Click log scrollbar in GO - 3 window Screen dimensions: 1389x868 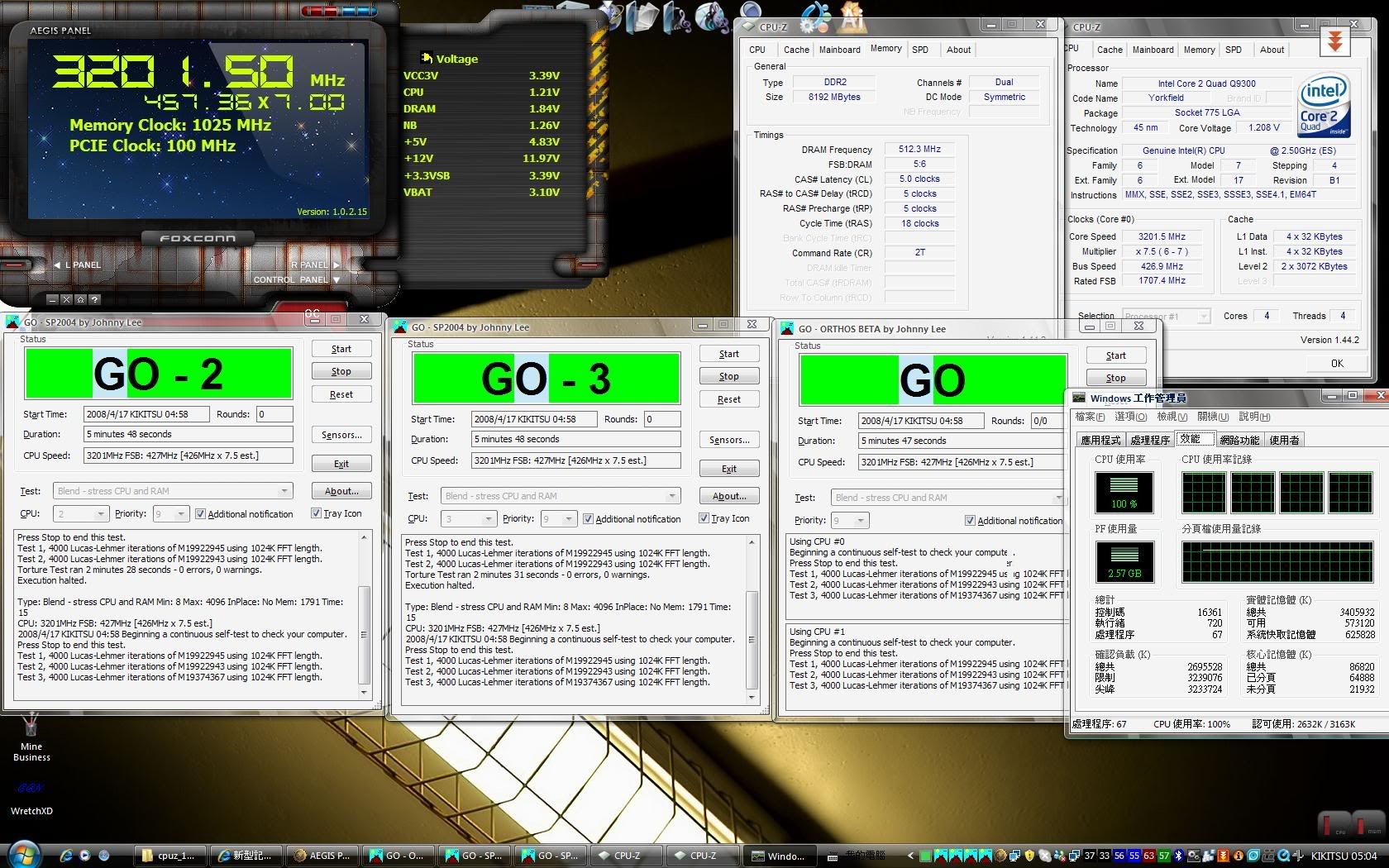tap(752, 619)
